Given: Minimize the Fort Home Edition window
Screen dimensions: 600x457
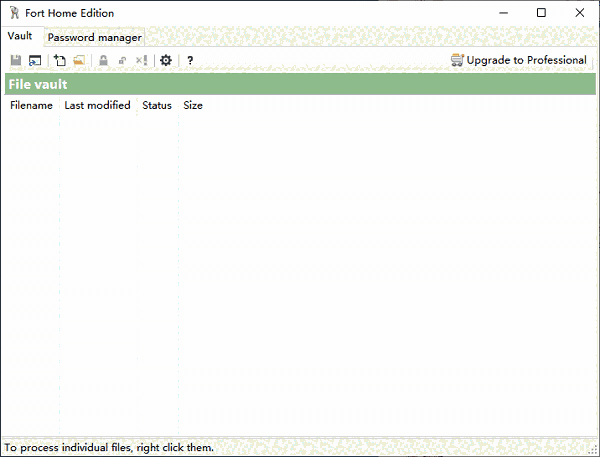Looking at the screenshot, I should coord(504,13).
